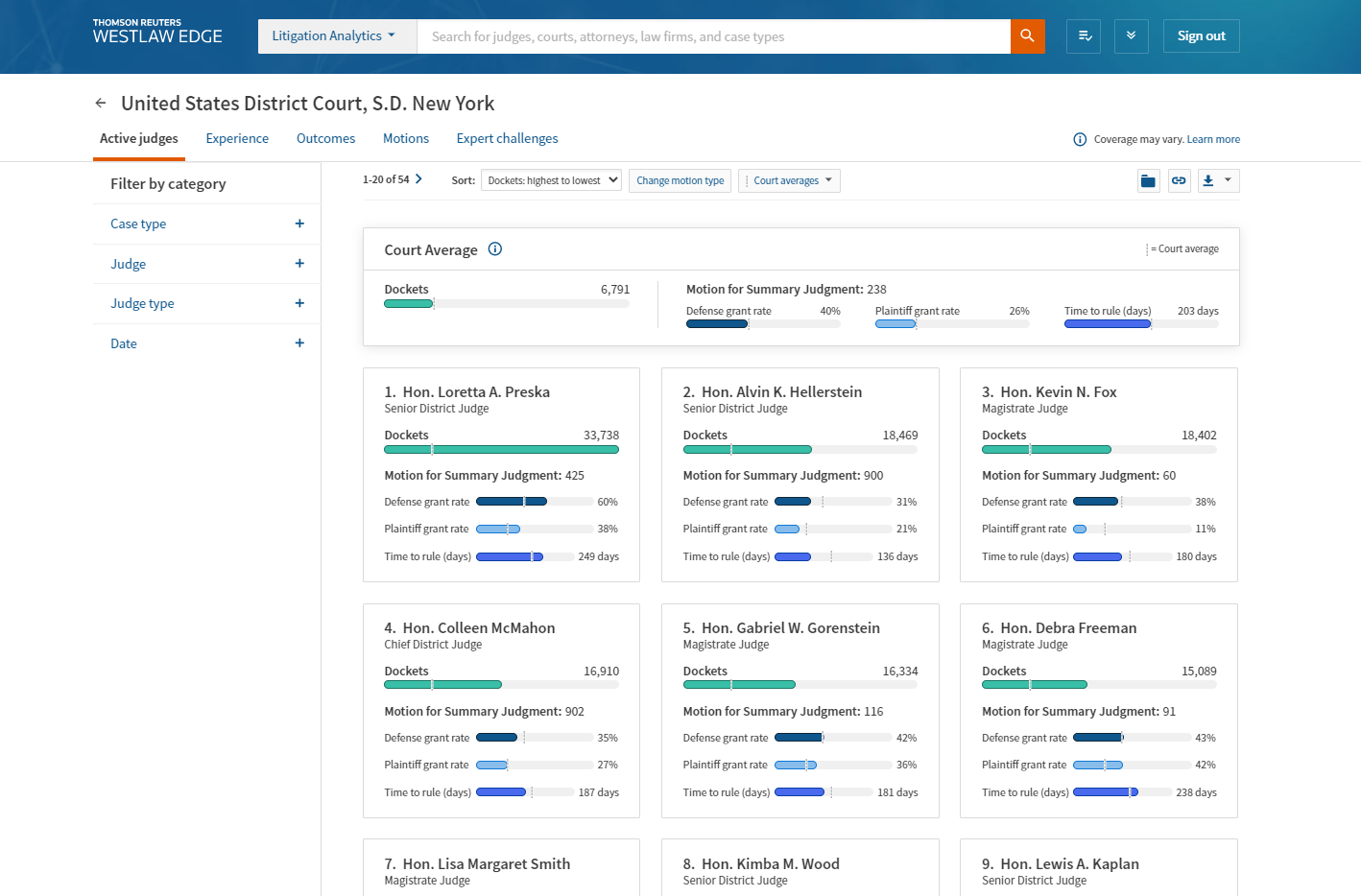This screenshot has width=1361, height=896.
Task: Expand the Judge type filter
Action: (x=299, y=303)
